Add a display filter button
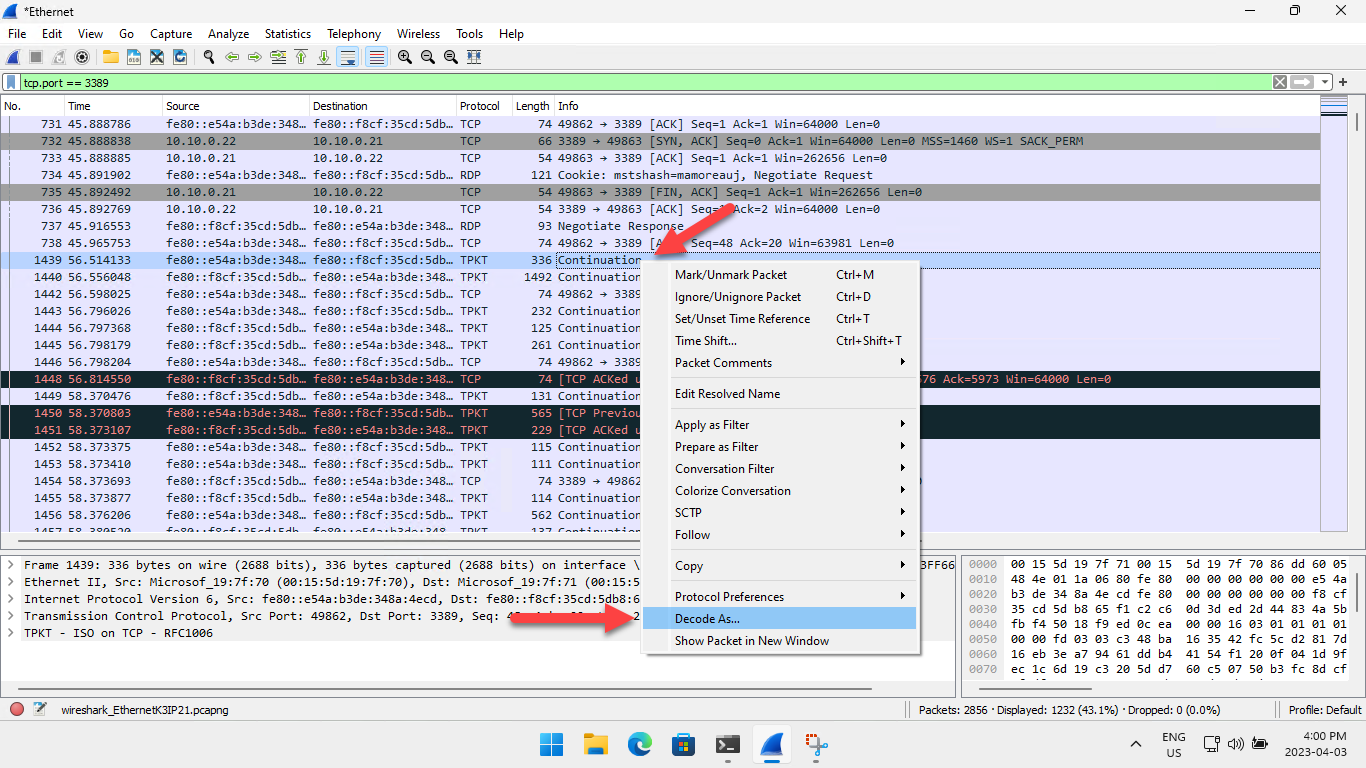This screenshot has width=1366, height=768. coord(1344,82)
